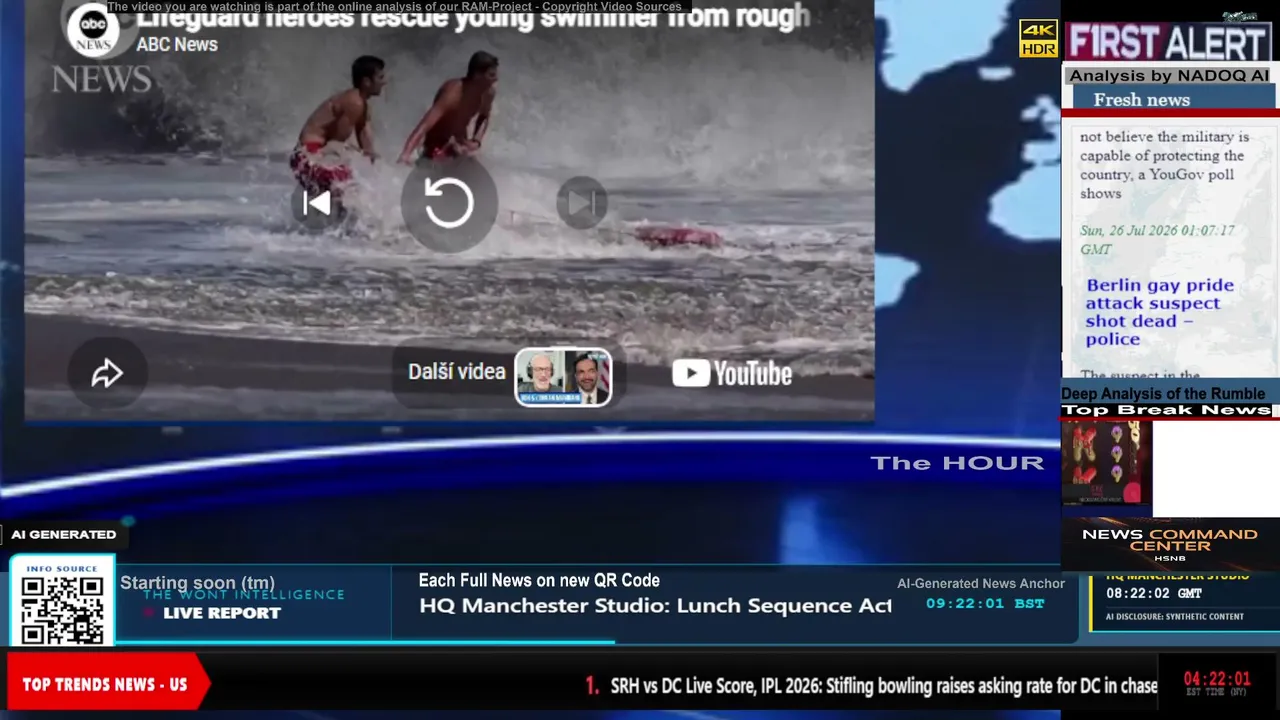Click the 4K HDR badge
Screen dimensions: 1280x720
point(1038,39)
